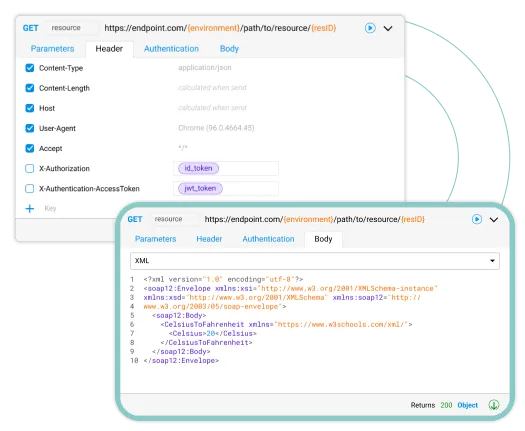Run the request in the Body panel
The height and width of the screenshot is (431, 525).
[477, 219]
